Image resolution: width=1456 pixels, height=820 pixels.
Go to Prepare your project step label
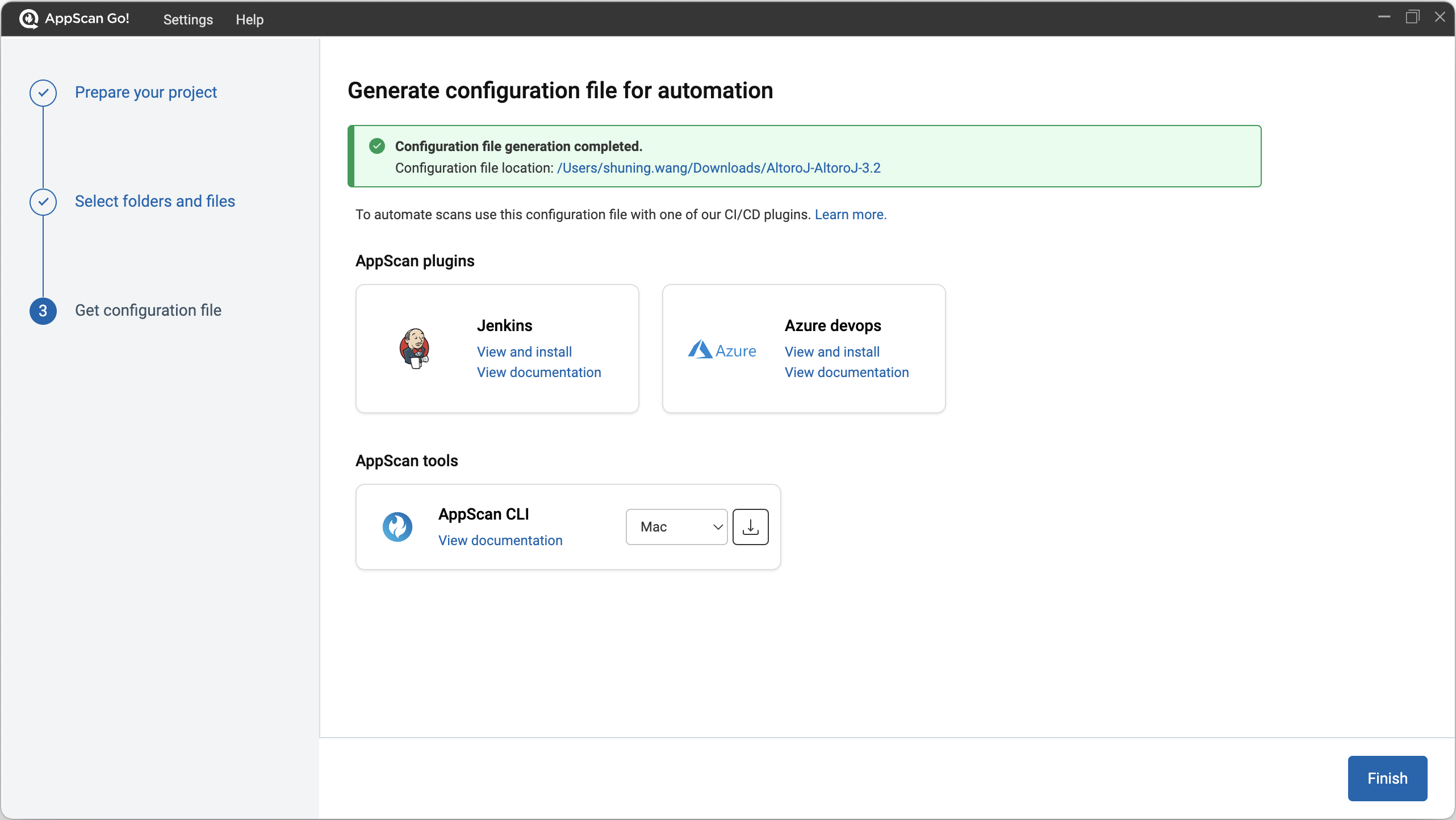pyautogui.click(x=145, y=92)
